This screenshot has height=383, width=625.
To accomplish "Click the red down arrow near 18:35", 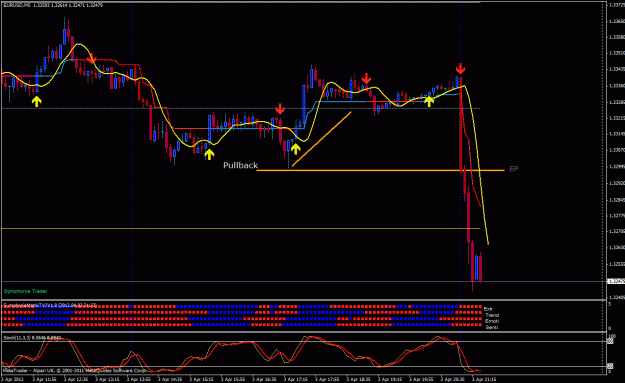I will click(366, 78).
